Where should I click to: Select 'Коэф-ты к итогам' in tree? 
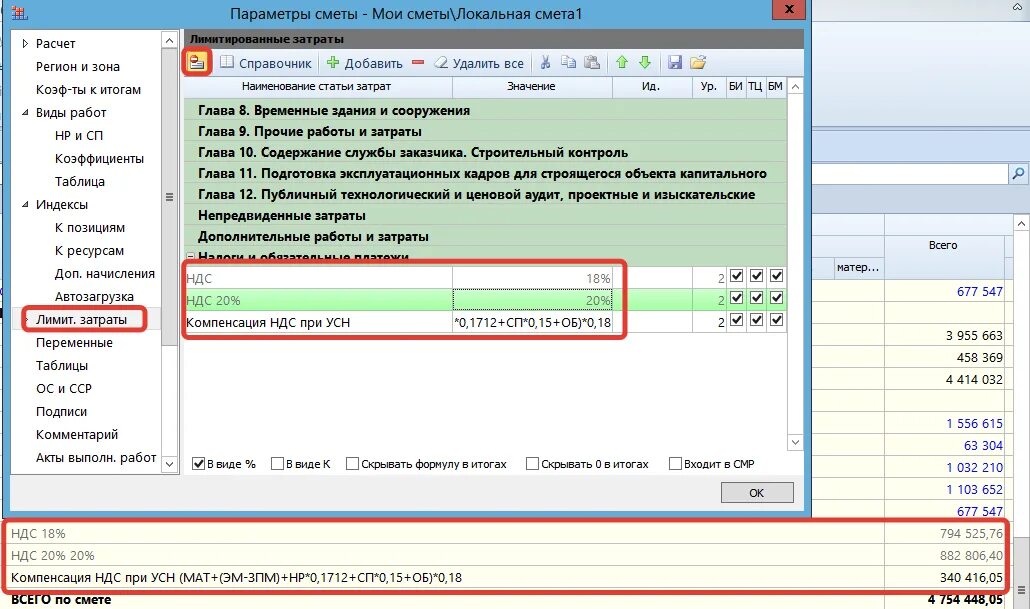coord(88,89)
